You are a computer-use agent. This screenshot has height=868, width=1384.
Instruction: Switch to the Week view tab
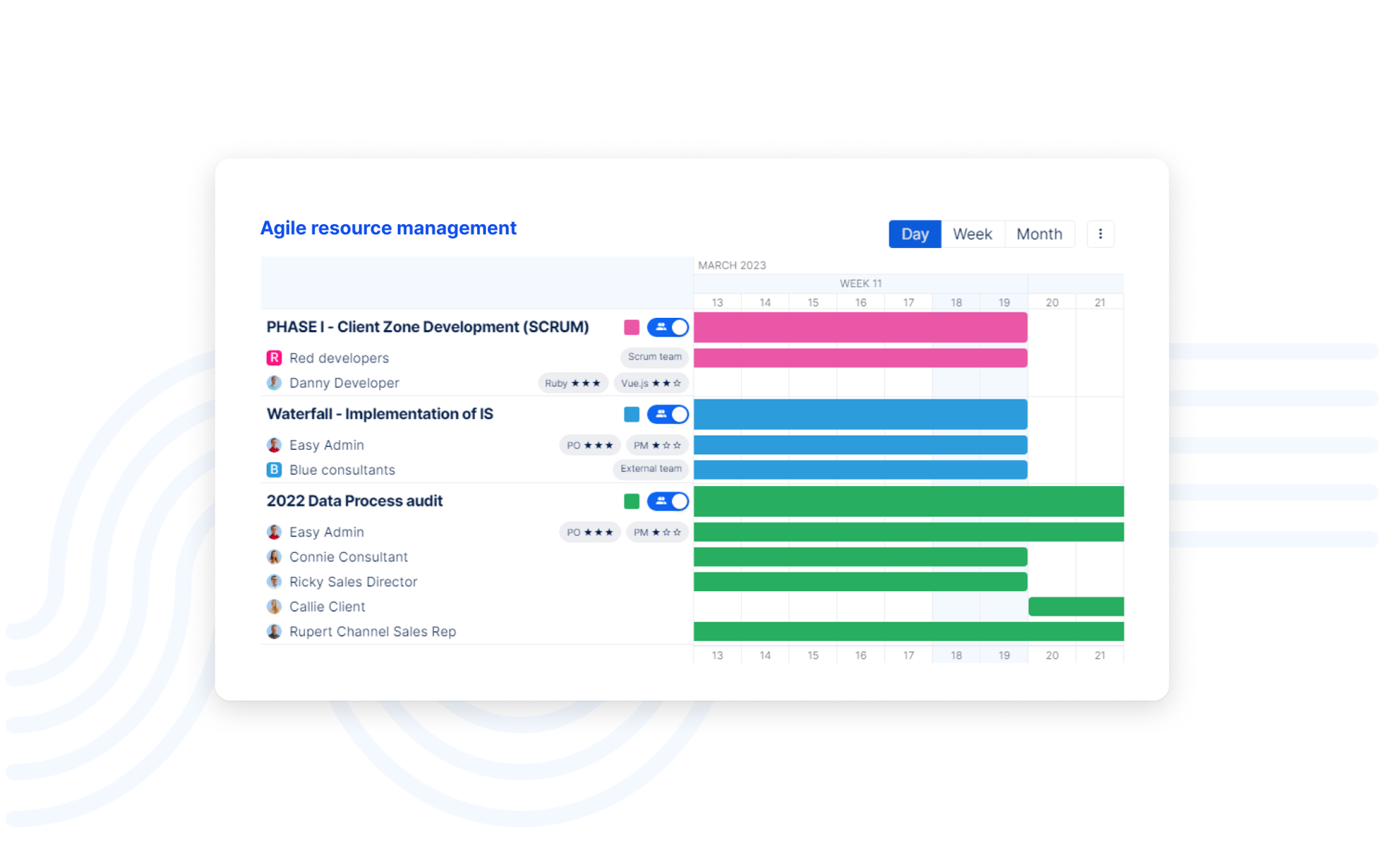(x=972, y=234)
